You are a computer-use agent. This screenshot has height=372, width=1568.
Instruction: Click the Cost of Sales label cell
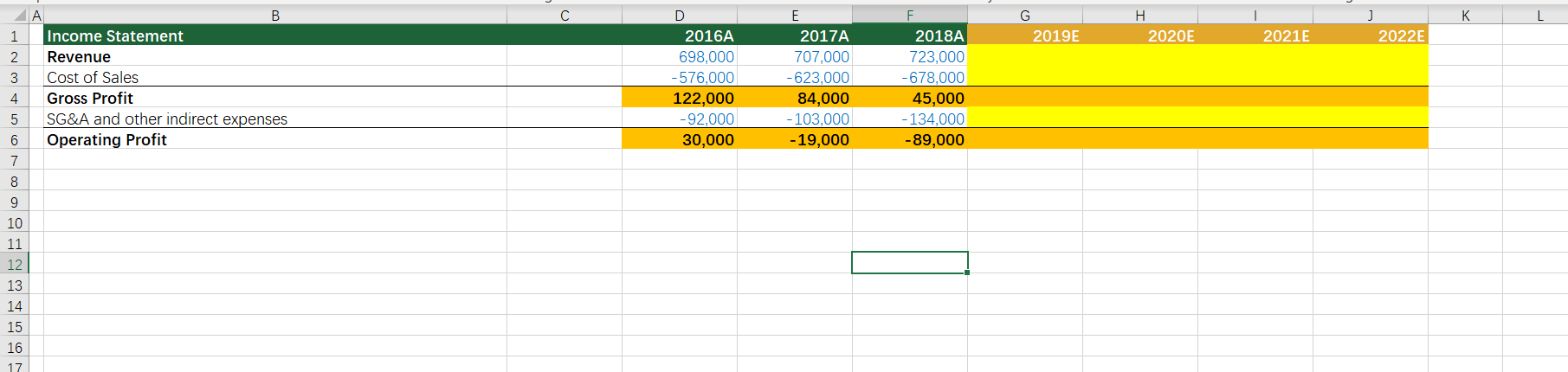[275, 77]
